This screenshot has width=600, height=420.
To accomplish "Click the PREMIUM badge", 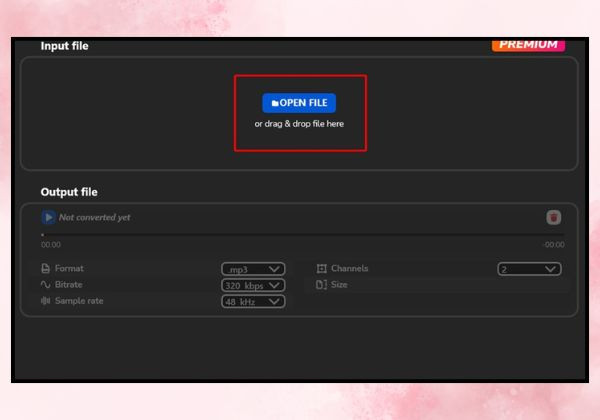I will tap(528, 45).
